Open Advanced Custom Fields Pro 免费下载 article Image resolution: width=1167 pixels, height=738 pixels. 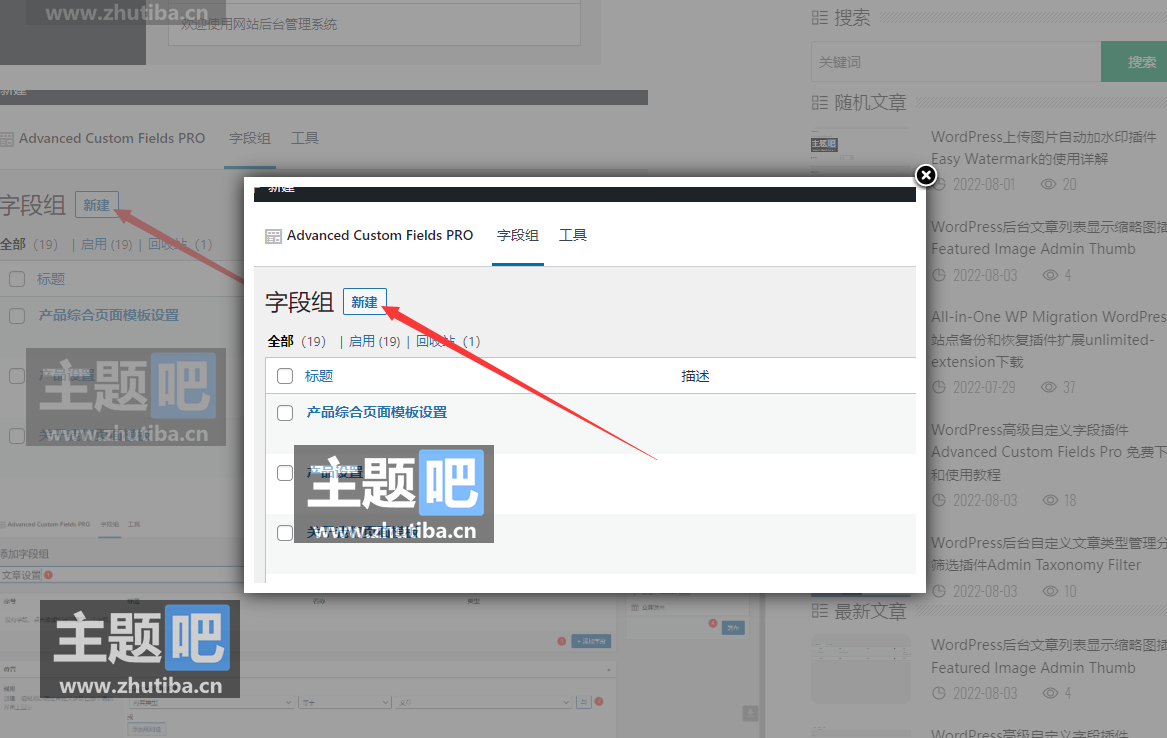1048,452
